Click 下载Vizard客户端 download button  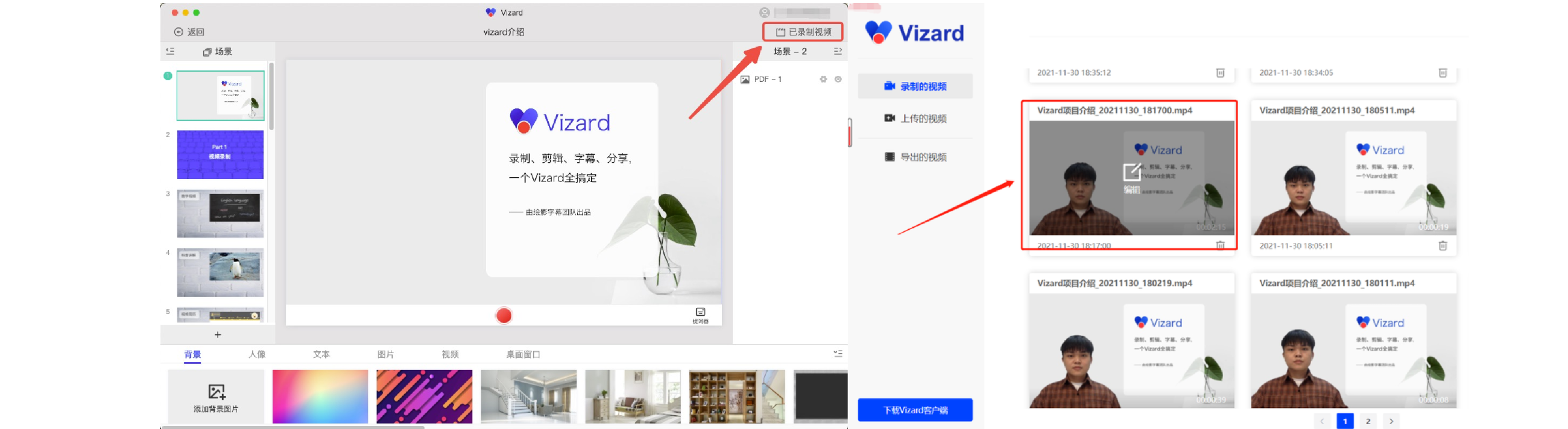click(x=915, y=411)
